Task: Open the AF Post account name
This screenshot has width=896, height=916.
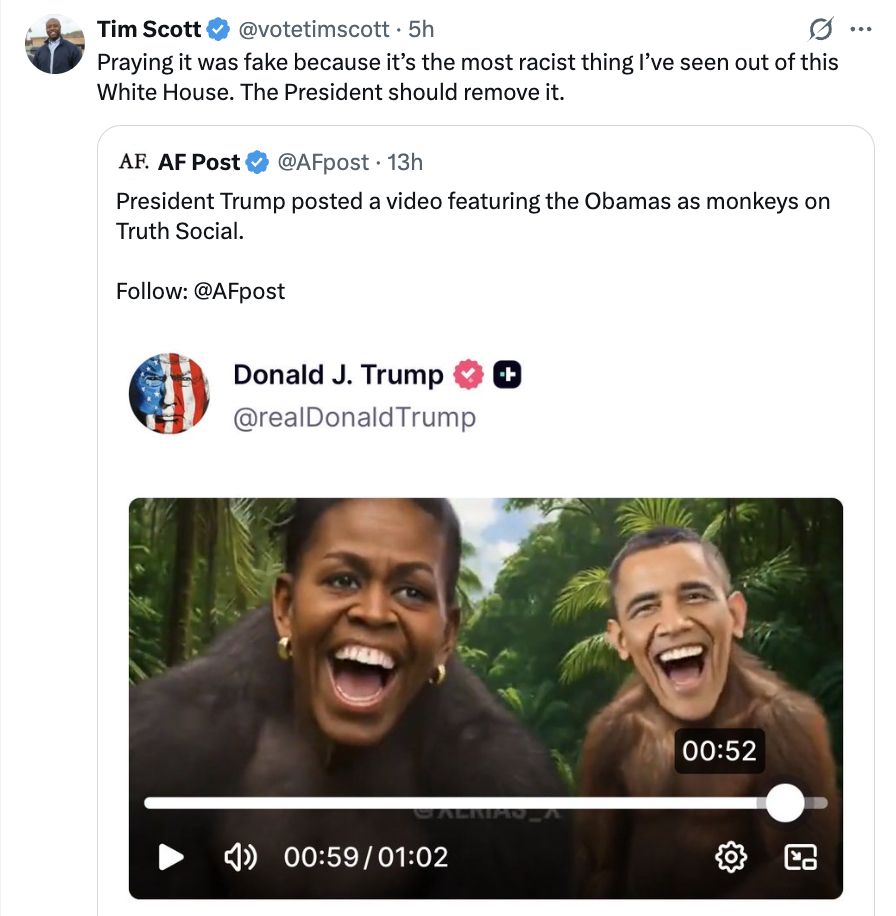Action: pos(199,162)
